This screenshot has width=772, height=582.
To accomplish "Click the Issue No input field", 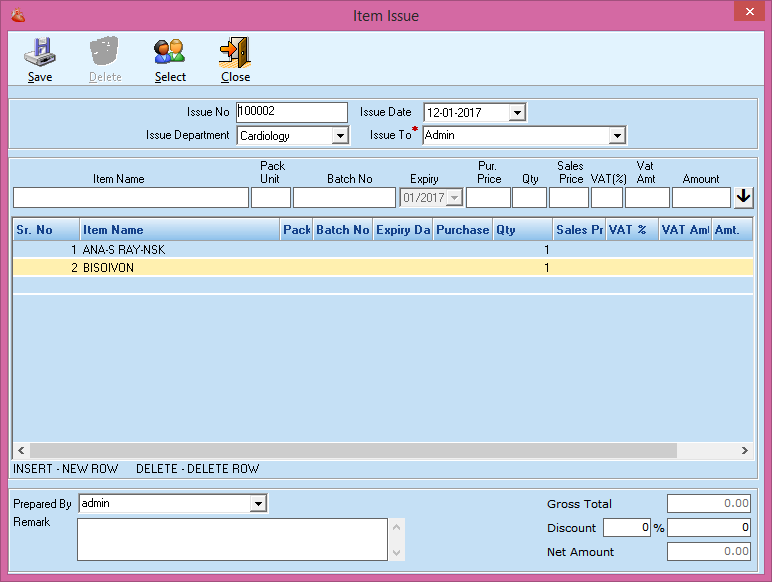I will (x=292, y=113).
